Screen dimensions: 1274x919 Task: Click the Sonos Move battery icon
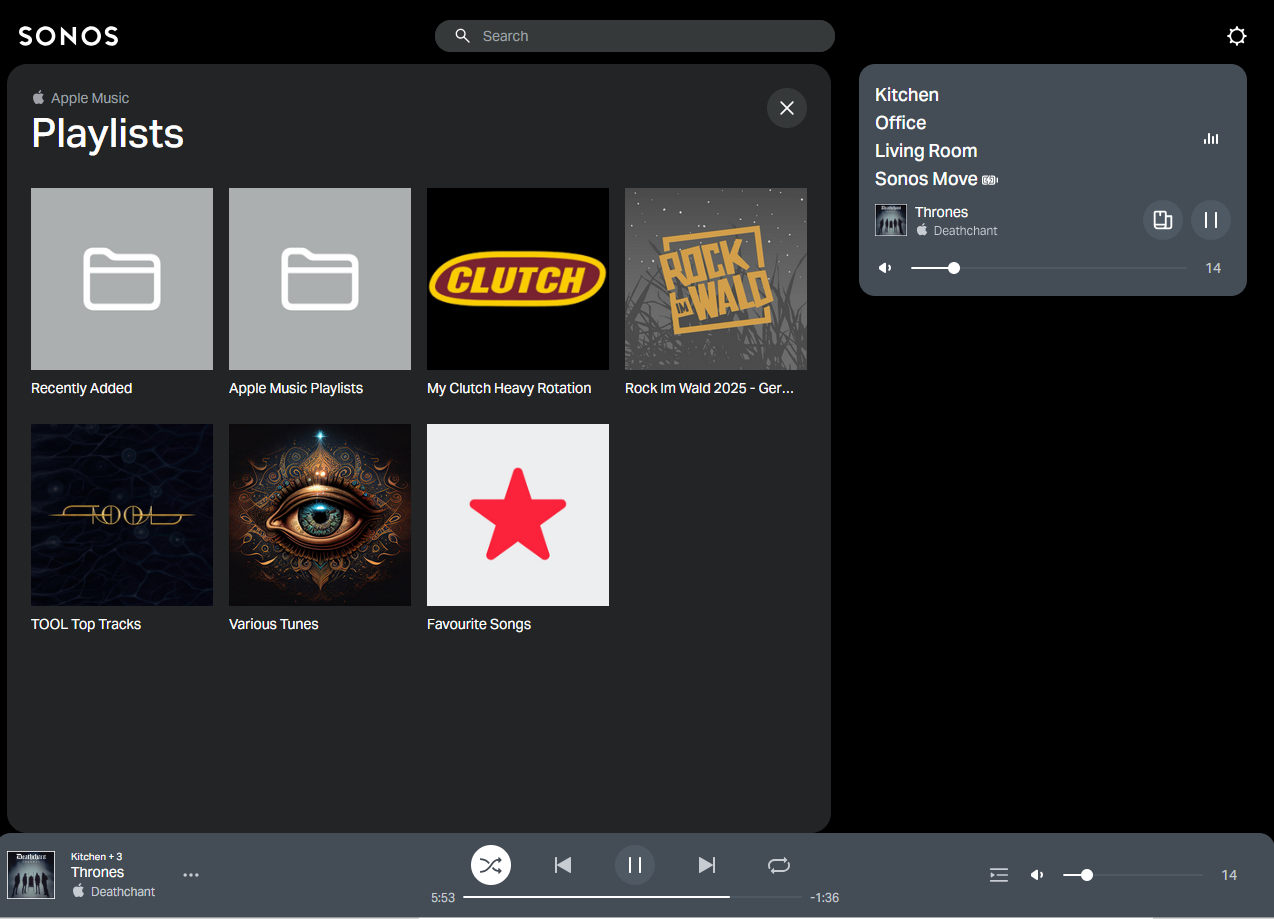[990, 180]
